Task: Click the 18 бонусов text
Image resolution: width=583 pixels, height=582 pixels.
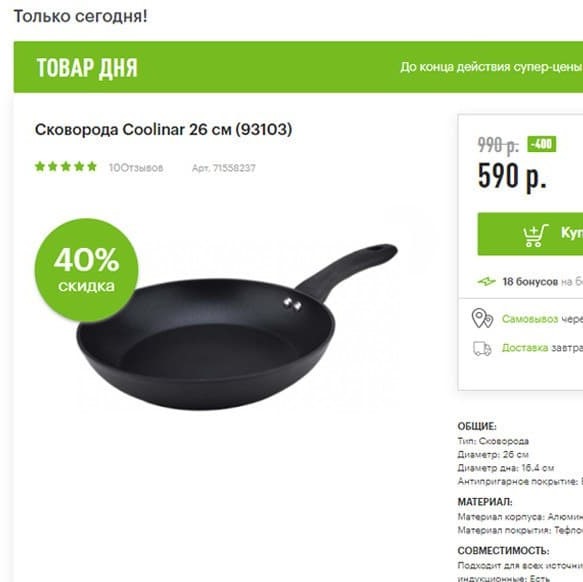Action: tap(530, 282)
